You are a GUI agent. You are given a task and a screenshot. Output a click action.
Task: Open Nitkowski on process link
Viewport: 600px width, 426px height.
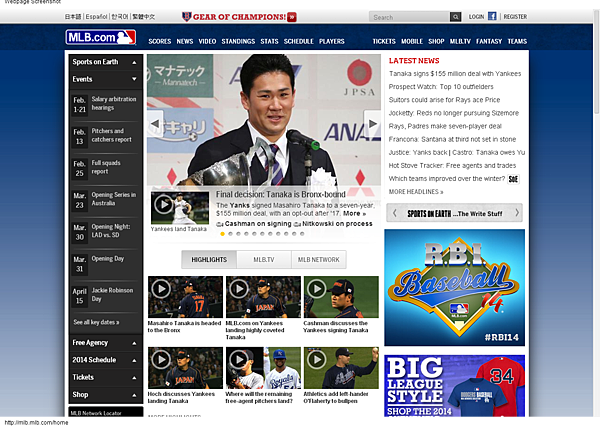coord(337,224)
